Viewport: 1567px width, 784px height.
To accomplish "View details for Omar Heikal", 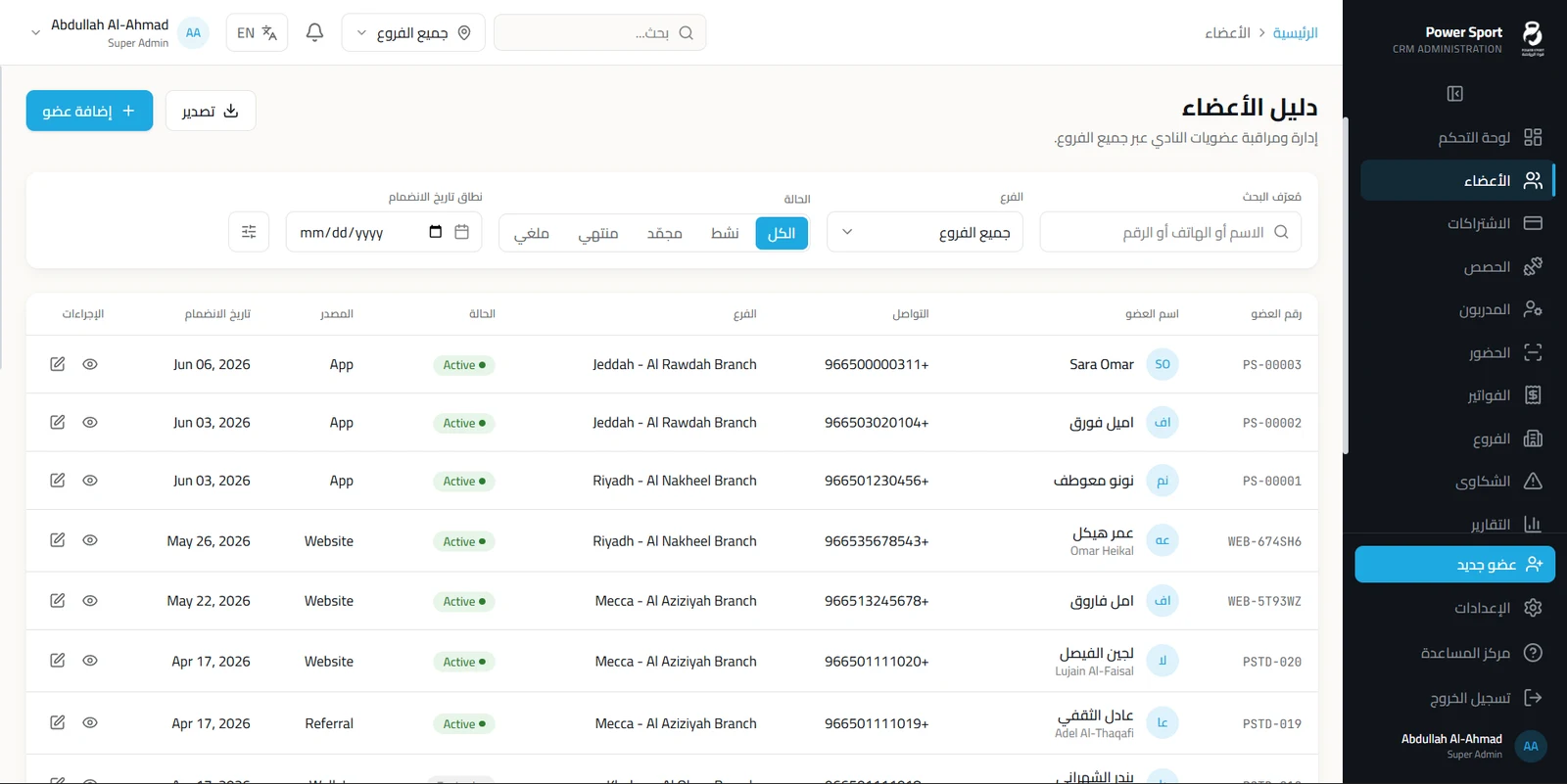I will [90, 540].
